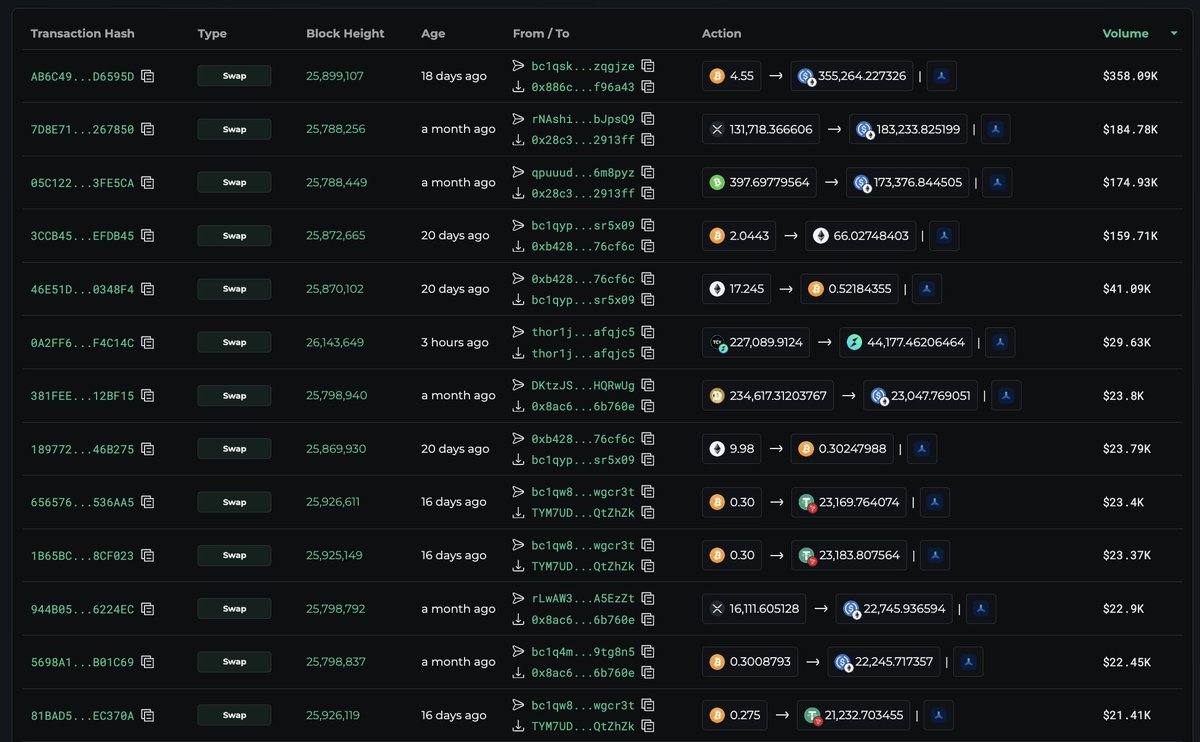Open the Volume sort dropdown arrow
1200x742 pixels.
(1174, 34)
